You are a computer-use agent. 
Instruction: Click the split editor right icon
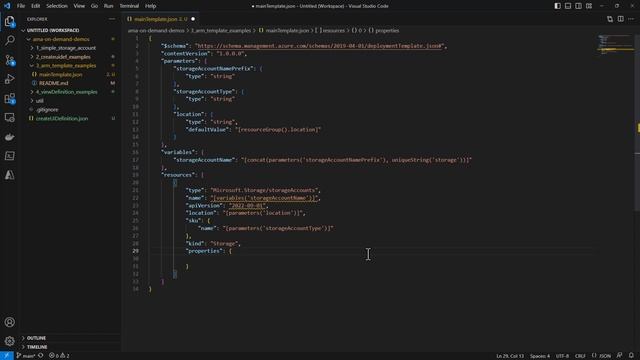coord(620,19)
